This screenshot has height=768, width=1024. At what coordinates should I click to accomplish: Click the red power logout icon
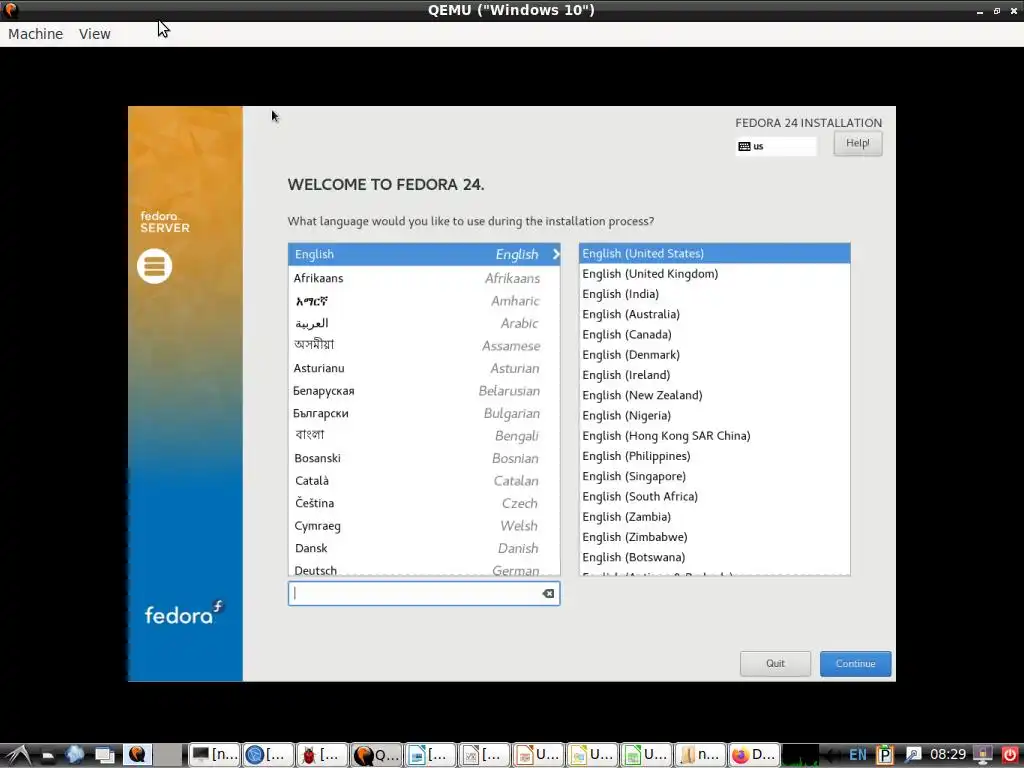(1010, 755)
